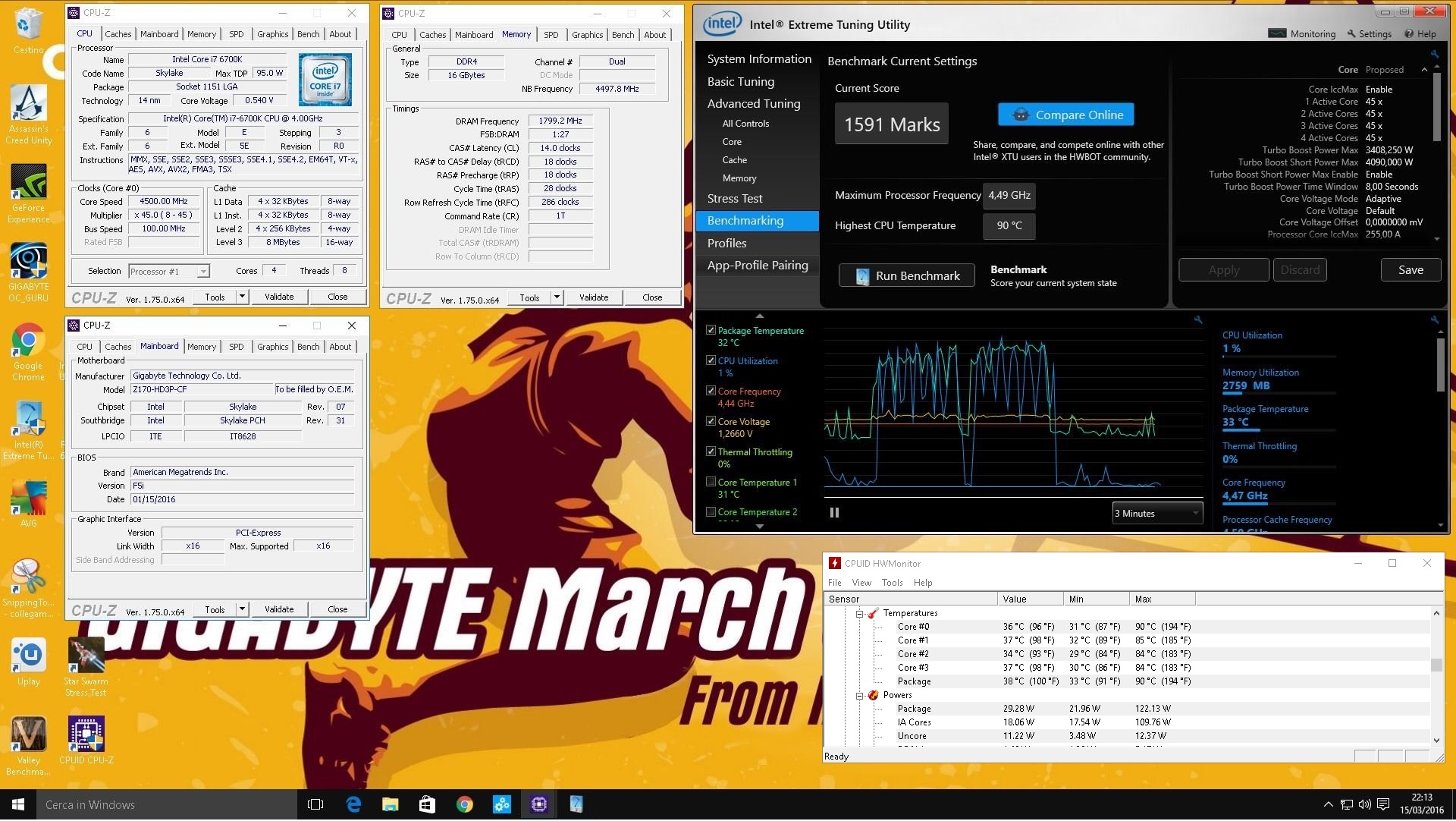The width and height of the screenshot is (1456, 821).
Task: Open XTU Monitoring view
Action: coord(1302,33)
